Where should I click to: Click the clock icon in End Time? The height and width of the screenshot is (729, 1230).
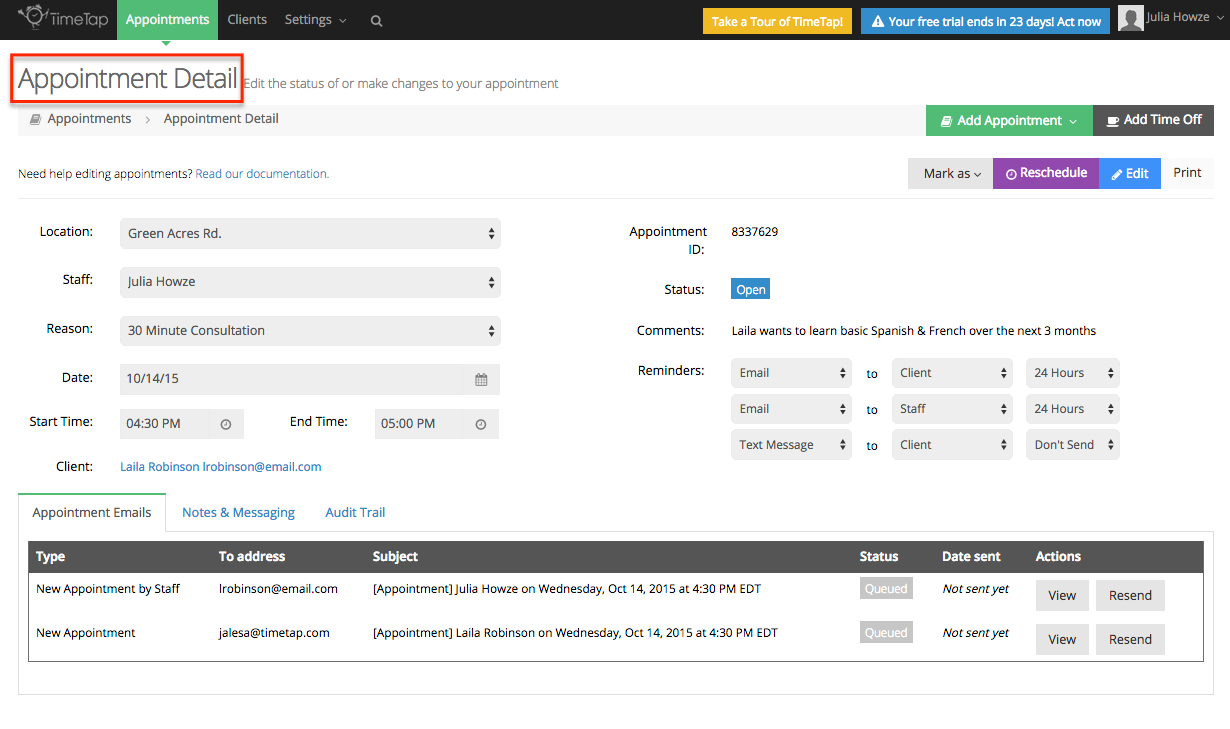click(481, 424)
